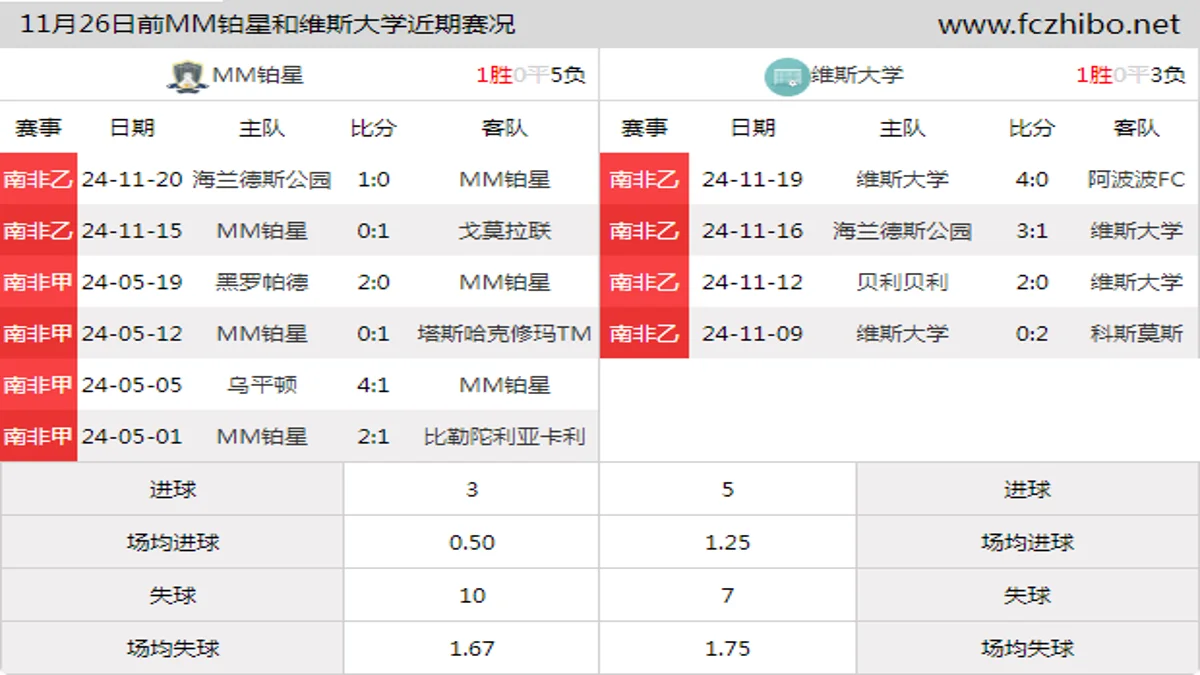Select the date 24-05-19 cell
1200x675 pixels.
point(132,282)
